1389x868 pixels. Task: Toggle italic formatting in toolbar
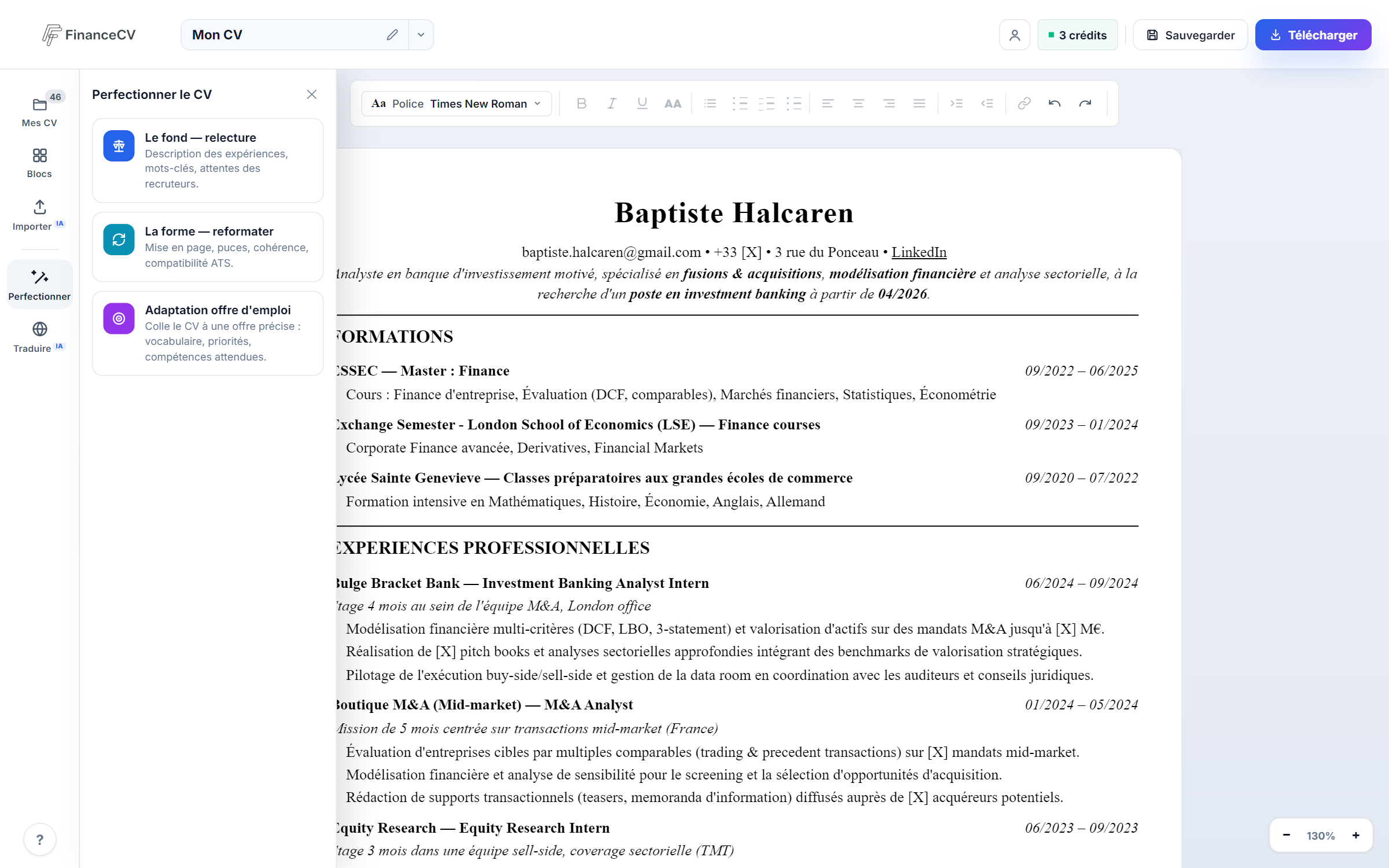612,104
